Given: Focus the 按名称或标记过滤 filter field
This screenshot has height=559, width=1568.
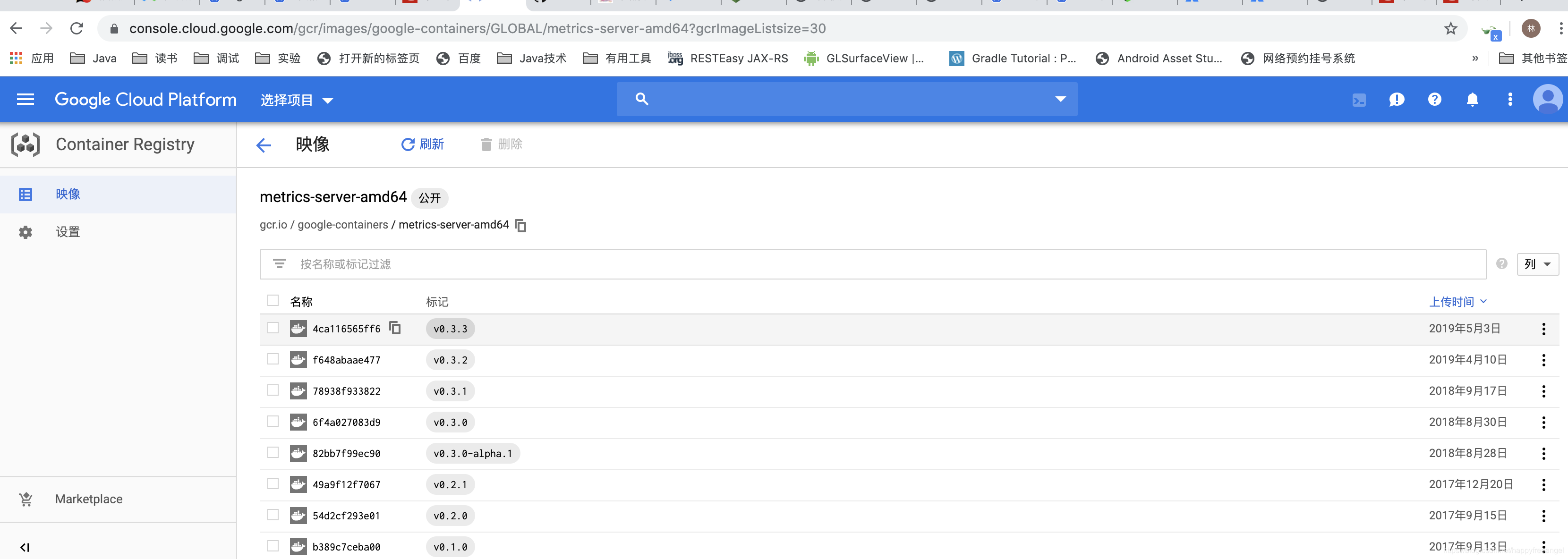Looking at the screenshot, I should click(x=873, y=264).
